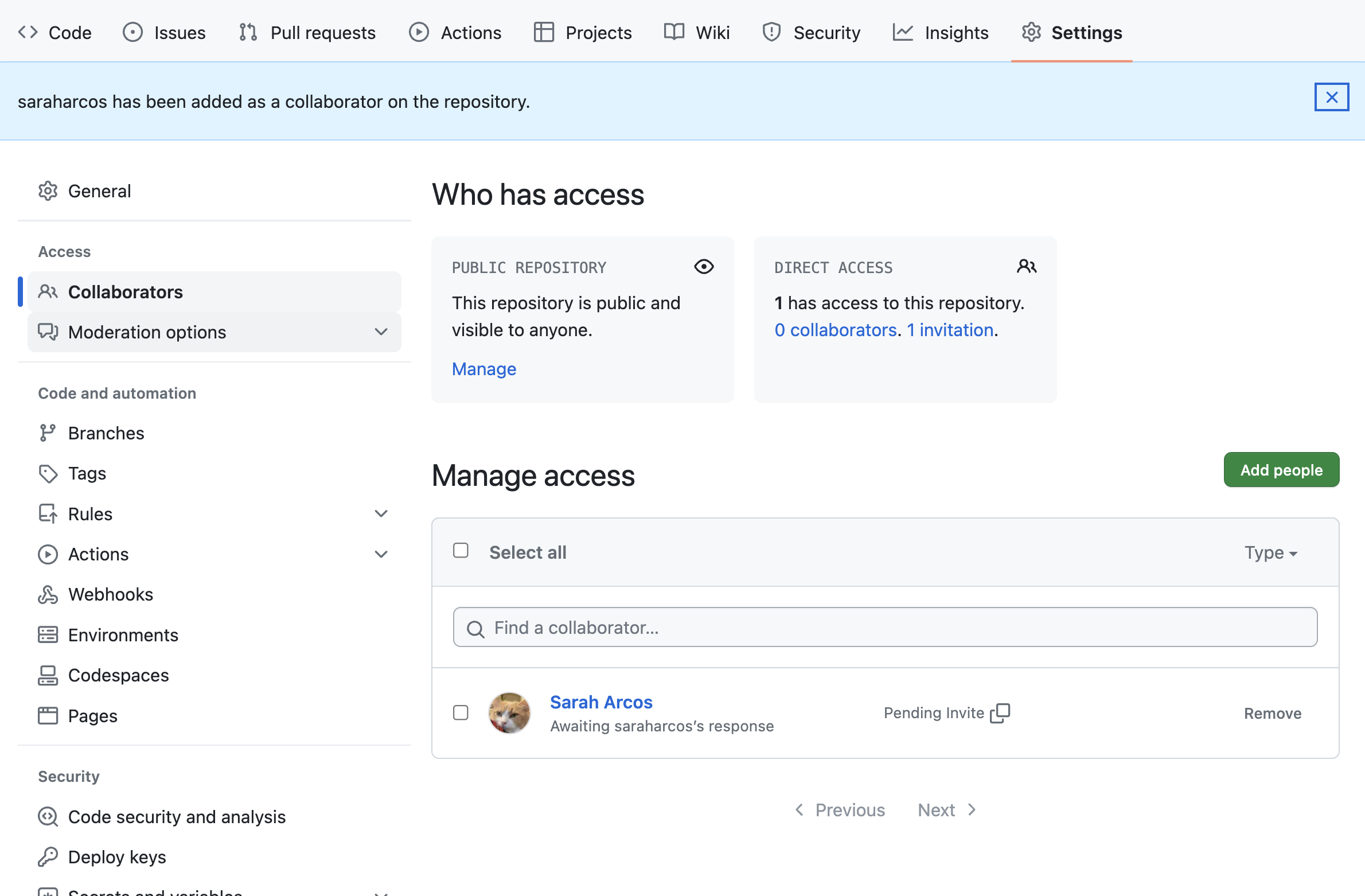Open the 0 collaborators link
Viewport: 1365px width, 896px height.
[x=836, y=330]
